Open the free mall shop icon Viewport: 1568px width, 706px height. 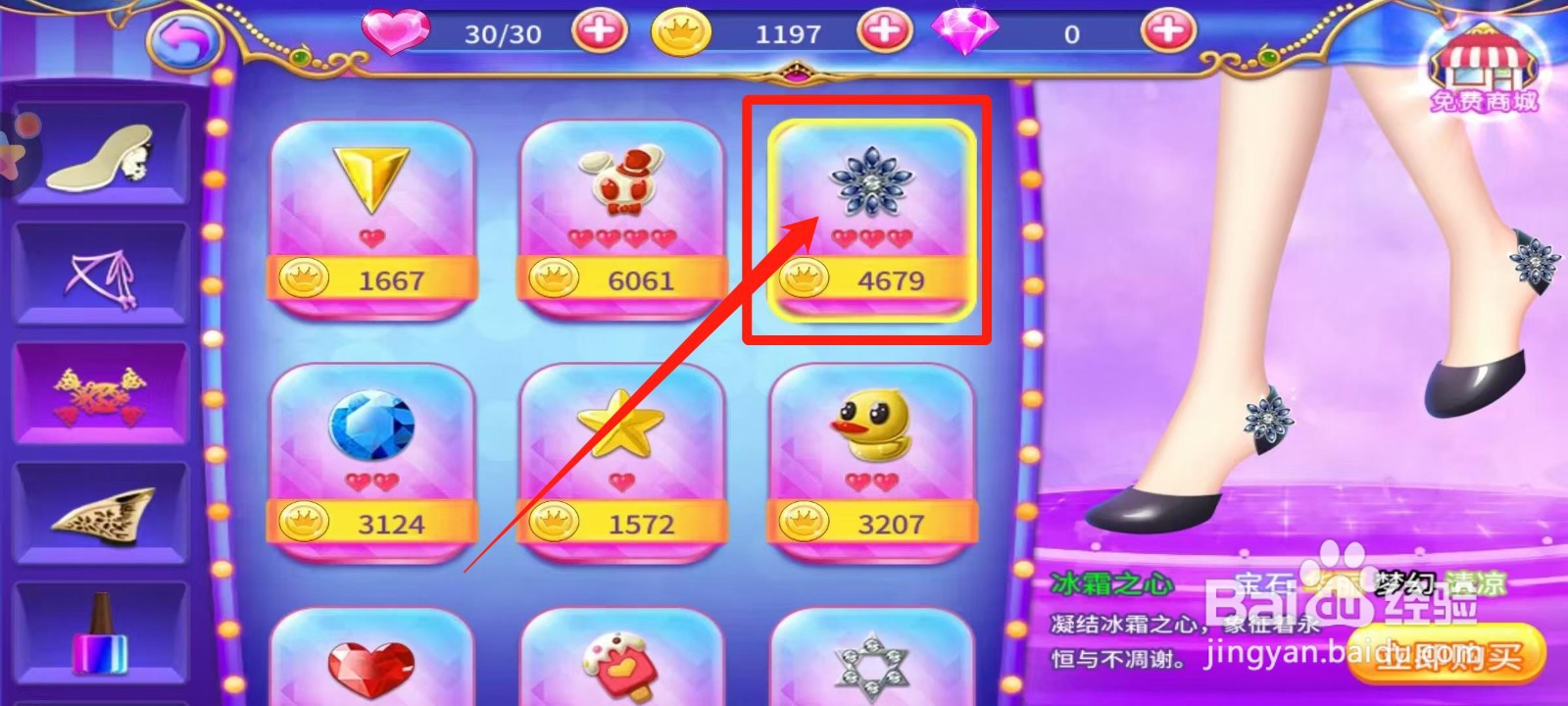1482,69
